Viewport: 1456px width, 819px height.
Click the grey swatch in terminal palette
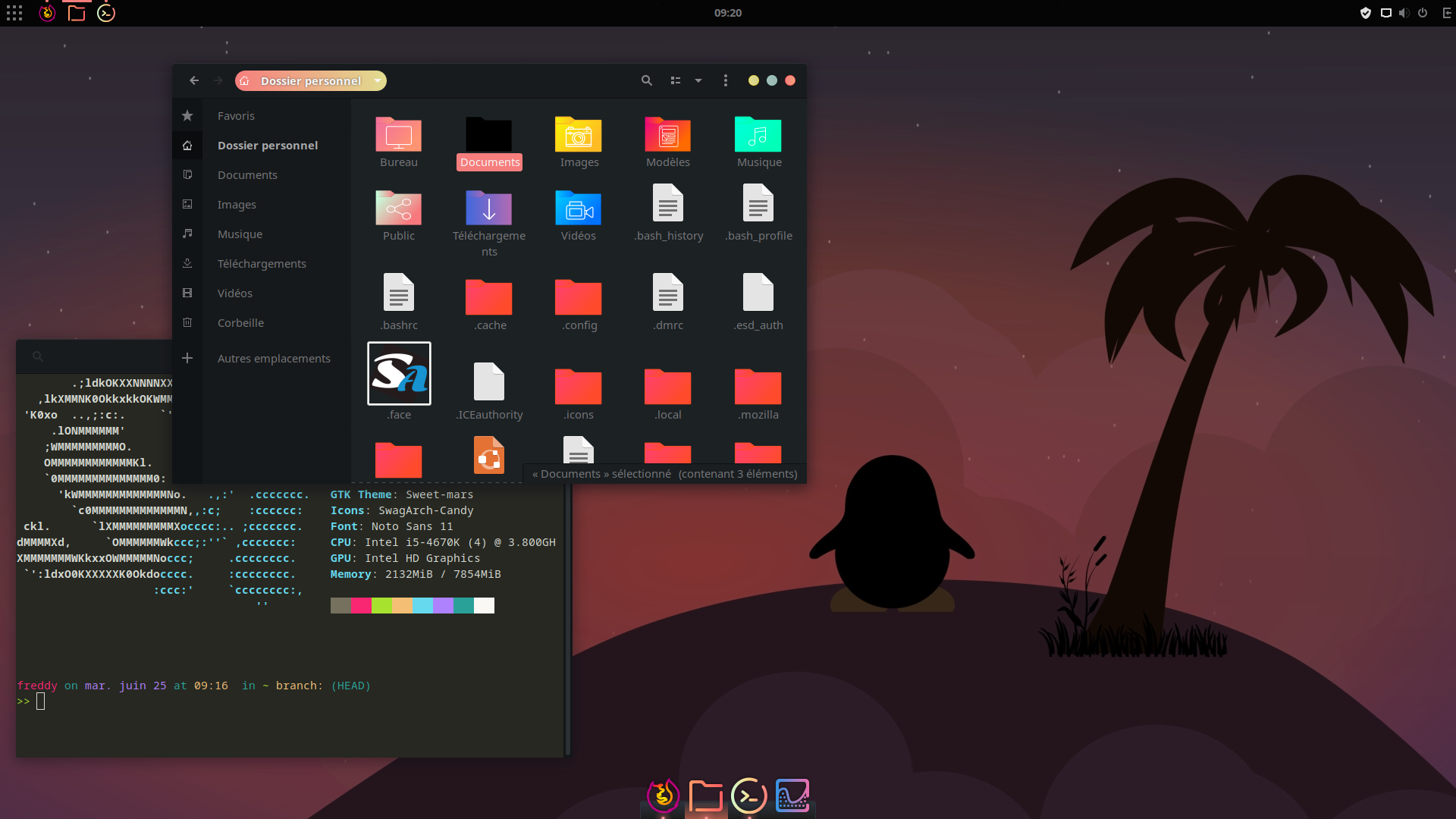tap(340, 605)
